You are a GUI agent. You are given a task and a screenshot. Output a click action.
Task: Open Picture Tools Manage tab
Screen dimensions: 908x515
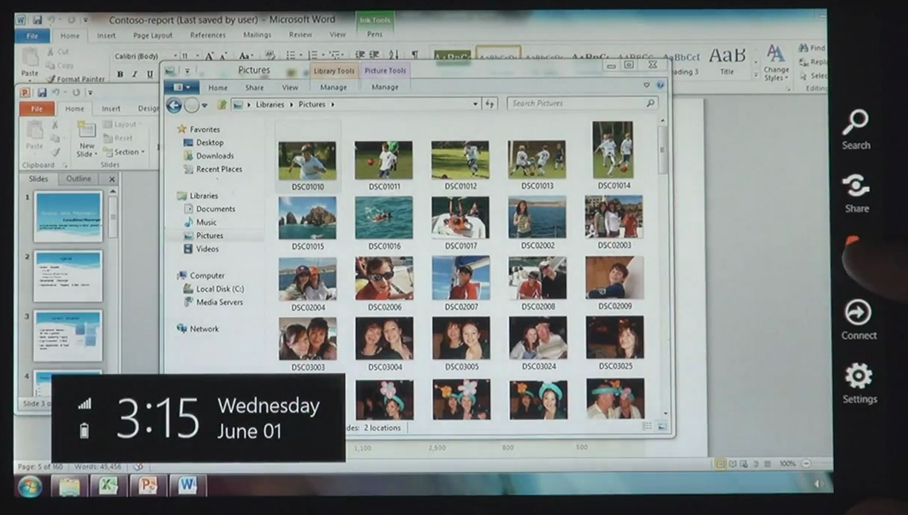coord(385,87)
